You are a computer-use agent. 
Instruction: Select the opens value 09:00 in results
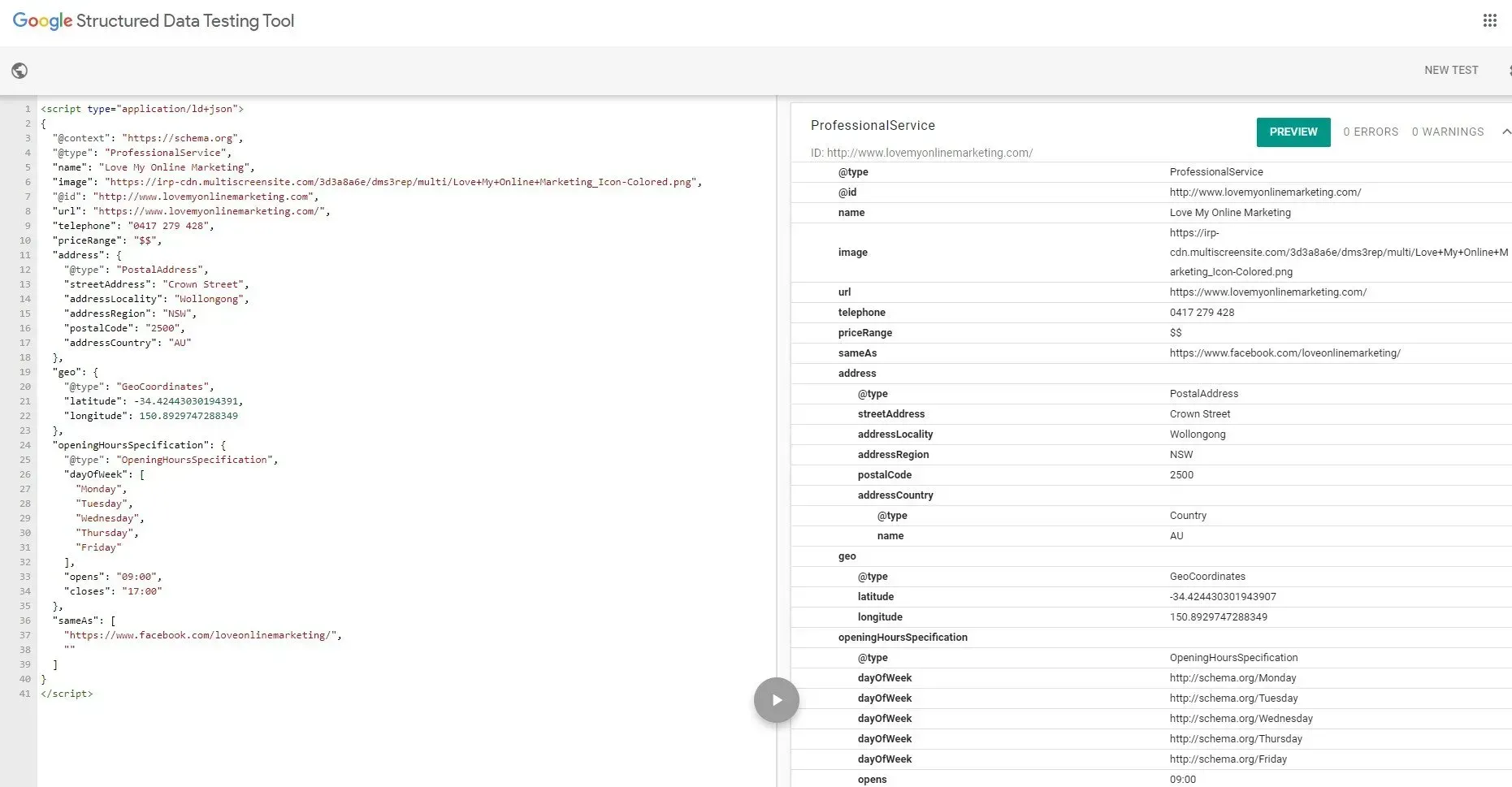(1182, 780)
